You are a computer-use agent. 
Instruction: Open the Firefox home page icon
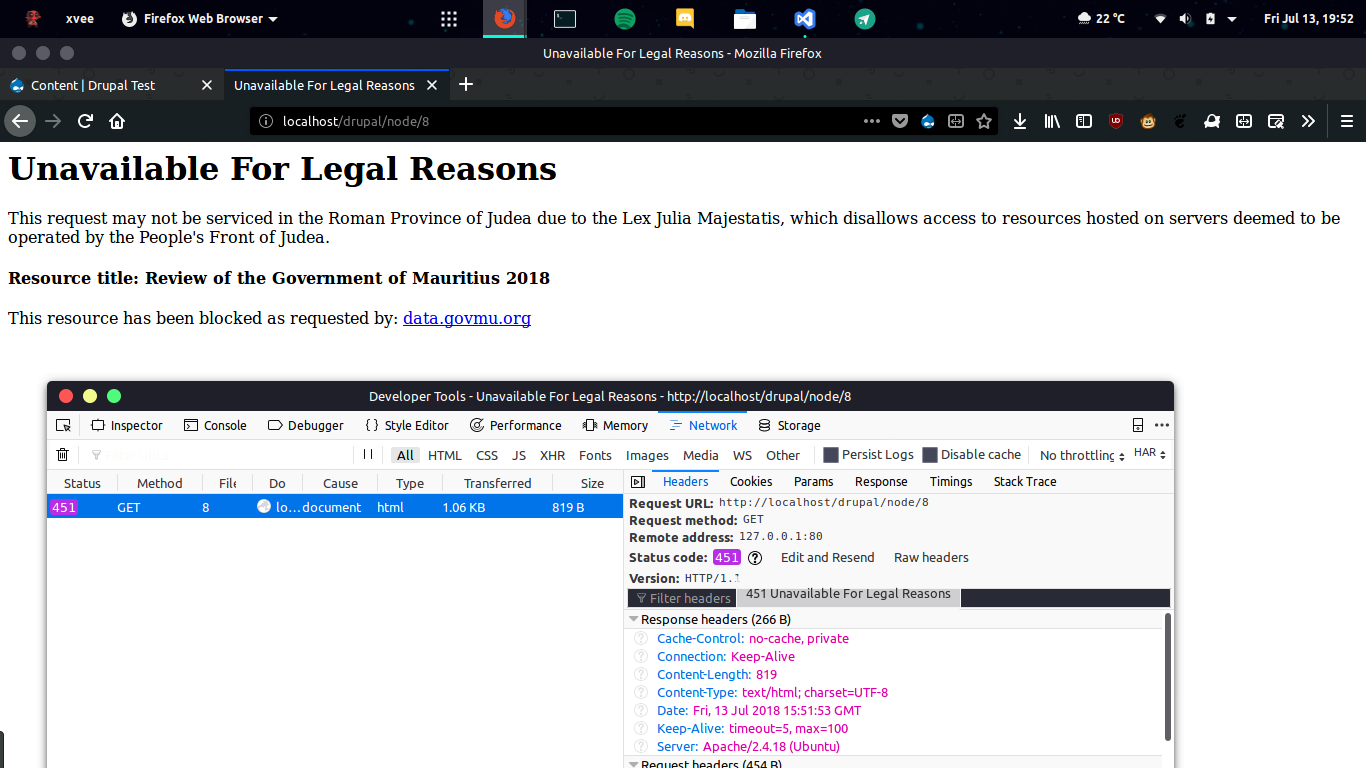[117, 121]
